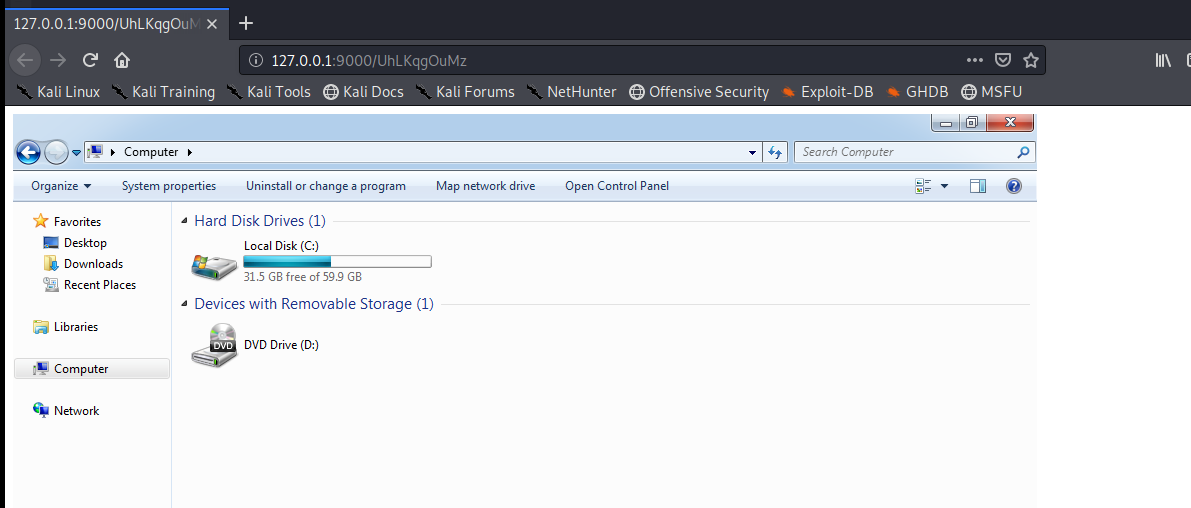
Task: Expand the address bar history dropdown
Action: [x=753, y=152]
